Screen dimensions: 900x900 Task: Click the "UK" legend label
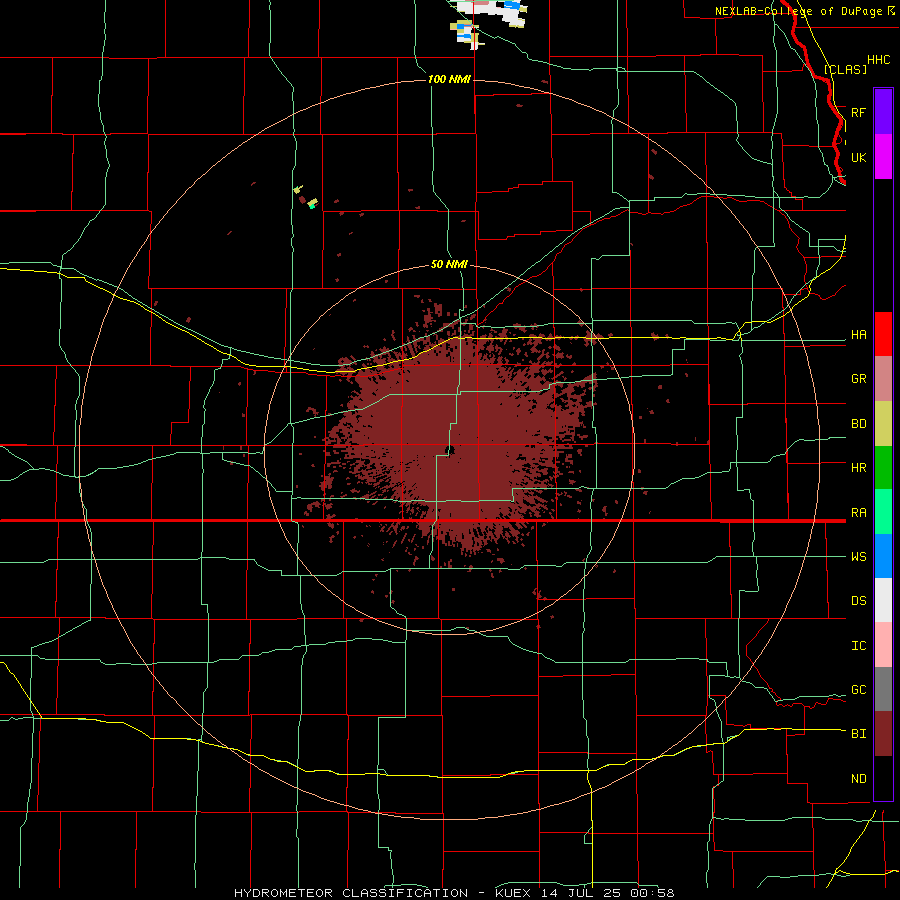858,157
